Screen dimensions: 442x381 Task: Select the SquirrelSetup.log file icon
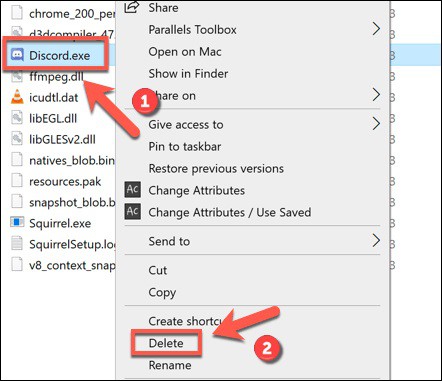(x=17, y=243)
